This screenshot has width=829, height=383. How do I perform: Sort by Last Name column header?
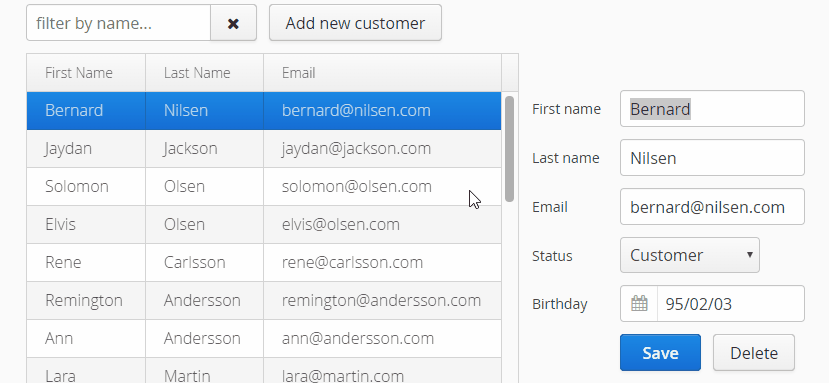coord(205,72)
